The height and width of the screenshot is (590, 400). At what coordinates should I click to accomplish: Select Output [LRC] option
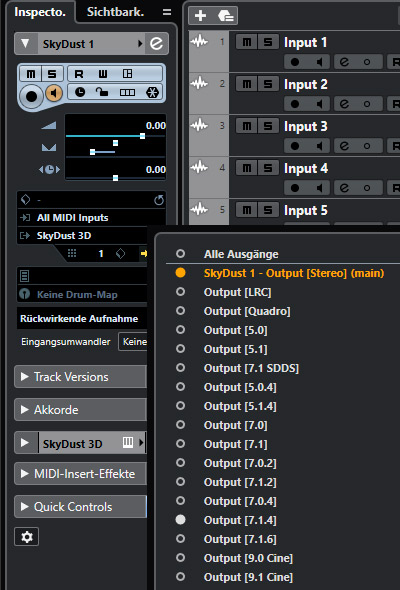point(237,292)
